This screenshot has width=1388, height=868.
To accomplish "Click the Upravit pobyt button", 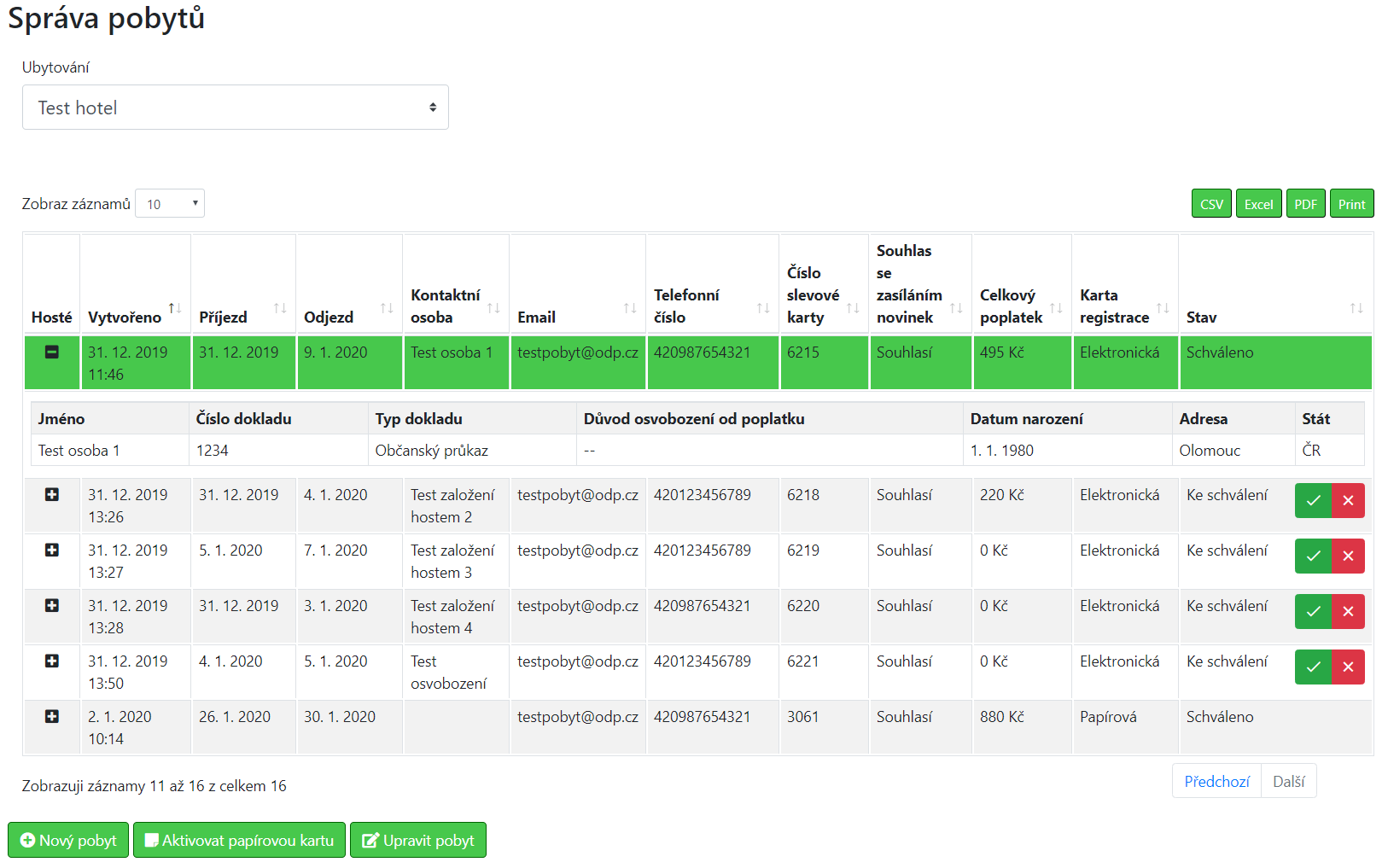I will (418, 840).
